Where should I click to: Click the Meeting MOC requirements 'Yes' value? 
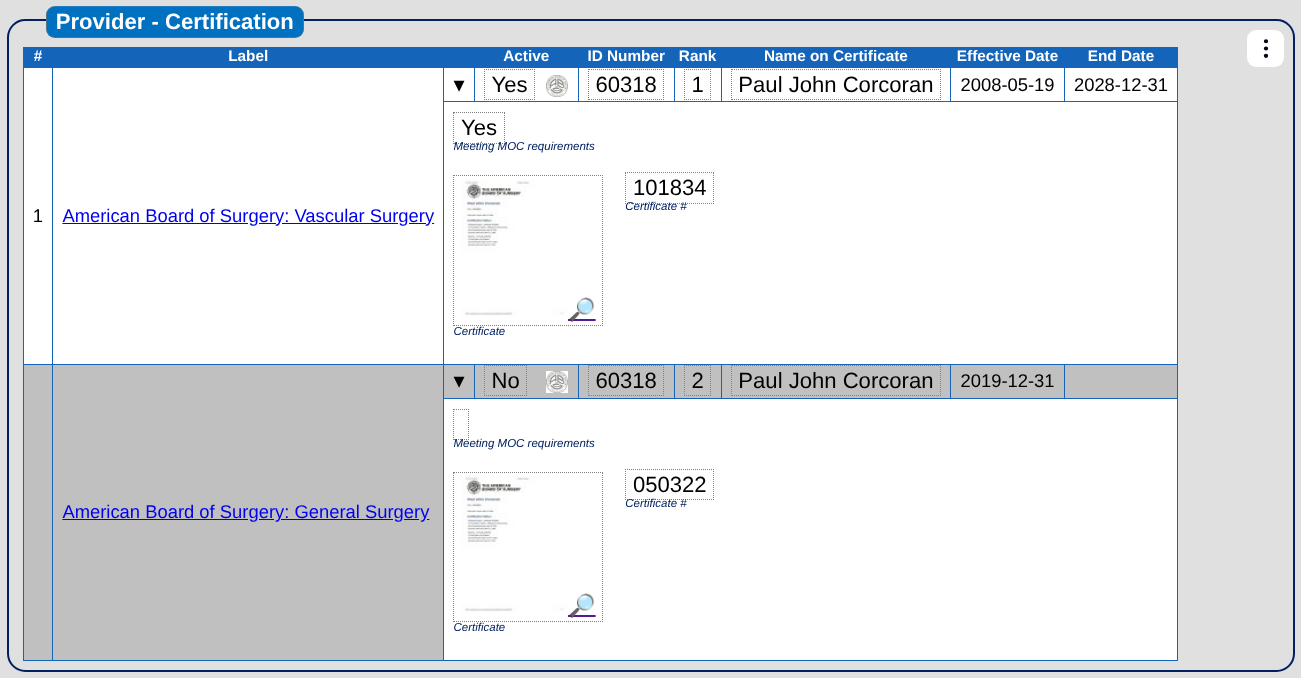click(x=479, y=128)
